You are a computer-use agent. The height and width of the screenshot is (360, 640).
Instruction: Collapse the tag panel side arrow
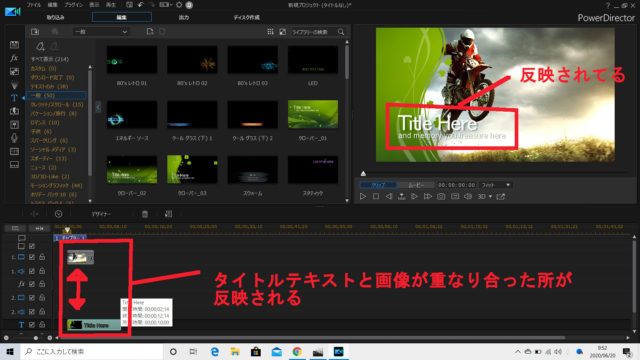tap(98, 107)
